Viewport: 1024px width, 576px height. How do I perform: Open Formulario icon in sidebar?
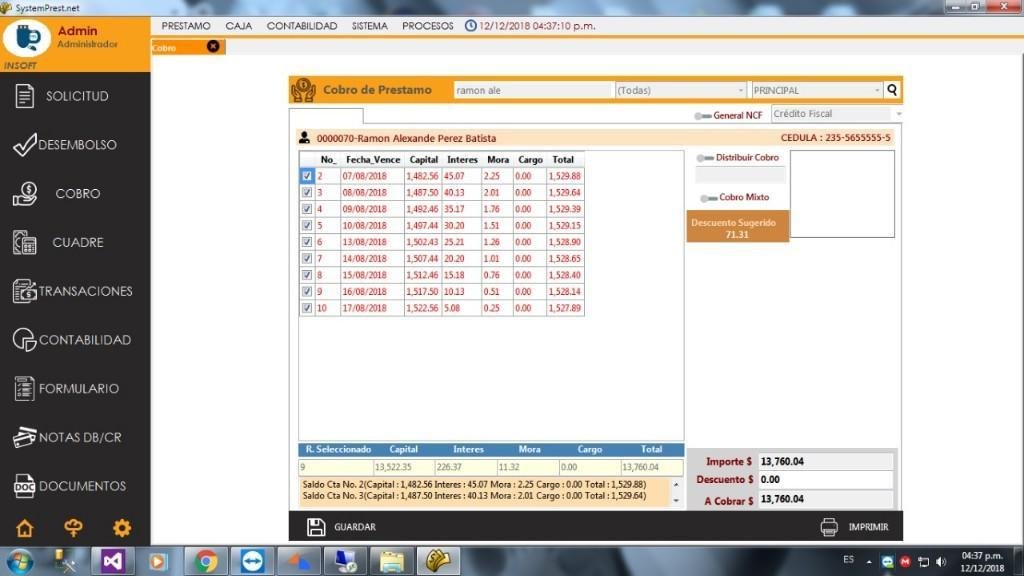click(x=24, y=389)
